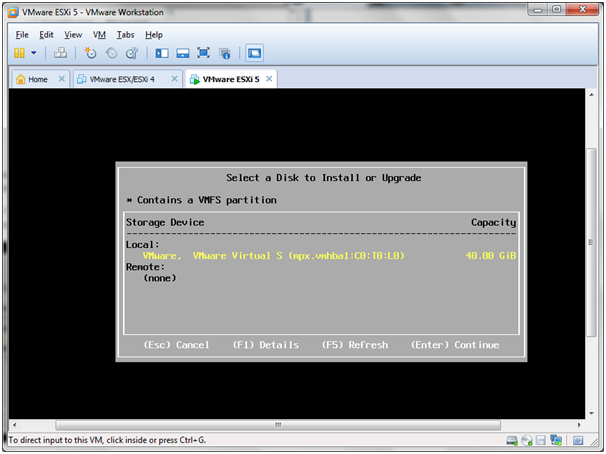The height and width of the screenshot is (454, 606).
Task: Click (Esc) Cancel in installer
Action: [176, 345]
